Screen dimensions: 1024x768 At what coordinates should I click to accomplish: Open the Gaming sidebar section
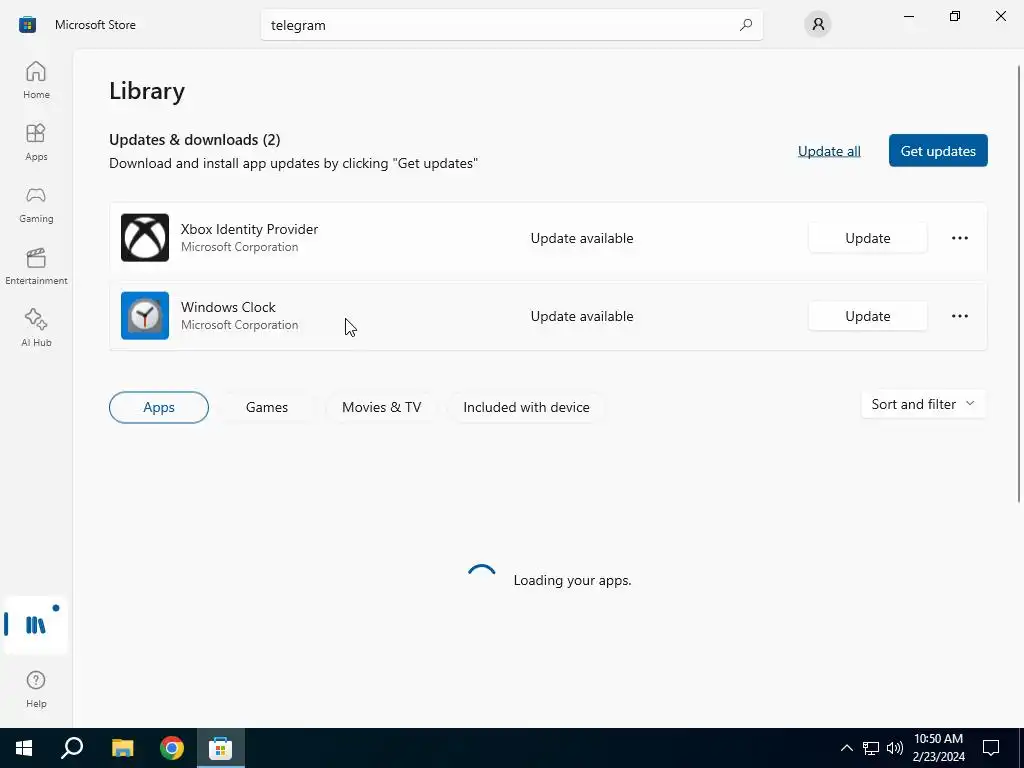[x=36, y=204]
